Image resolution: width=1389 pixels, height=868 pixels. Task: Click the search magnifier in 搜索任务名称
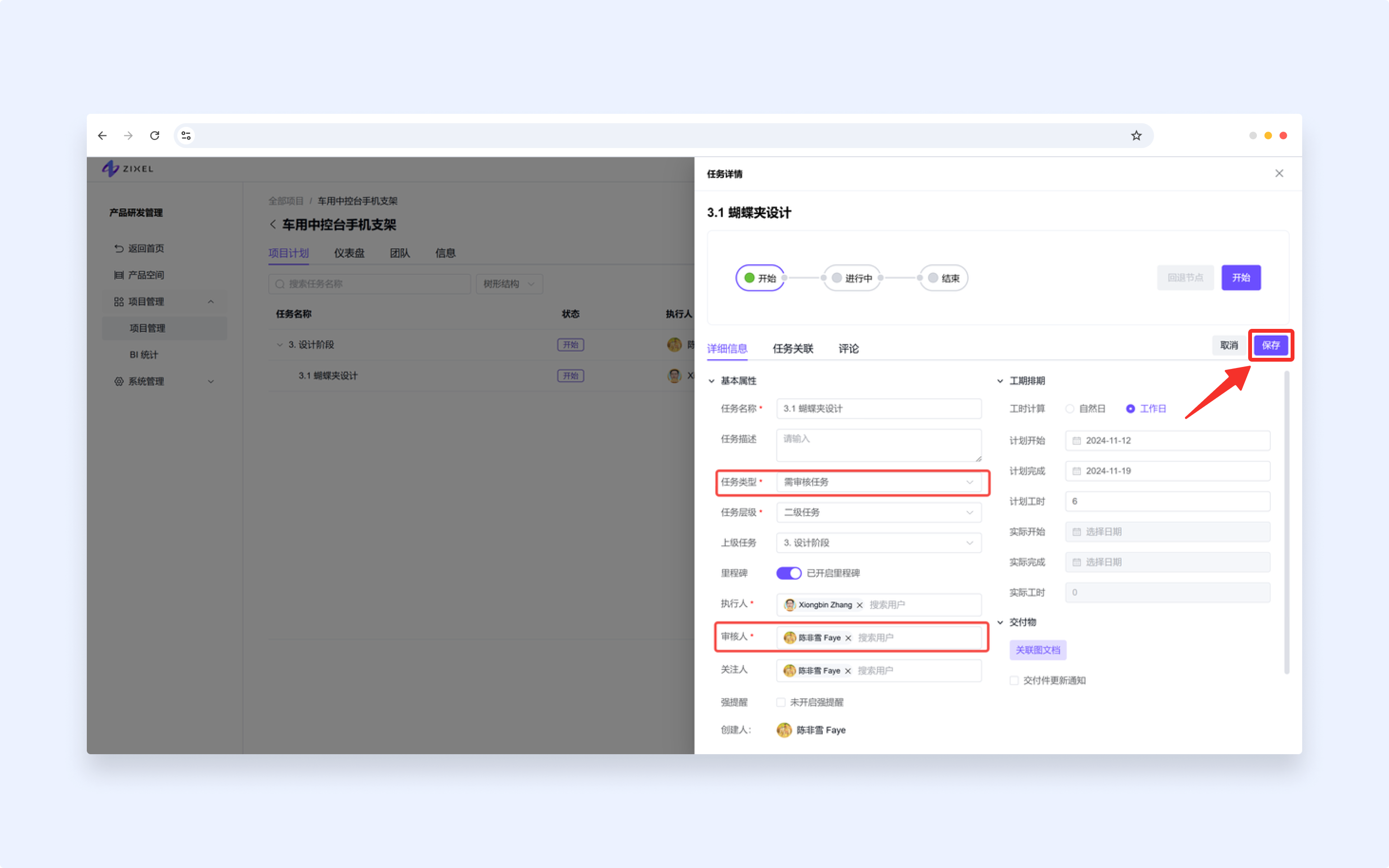[x=280, y=284]
